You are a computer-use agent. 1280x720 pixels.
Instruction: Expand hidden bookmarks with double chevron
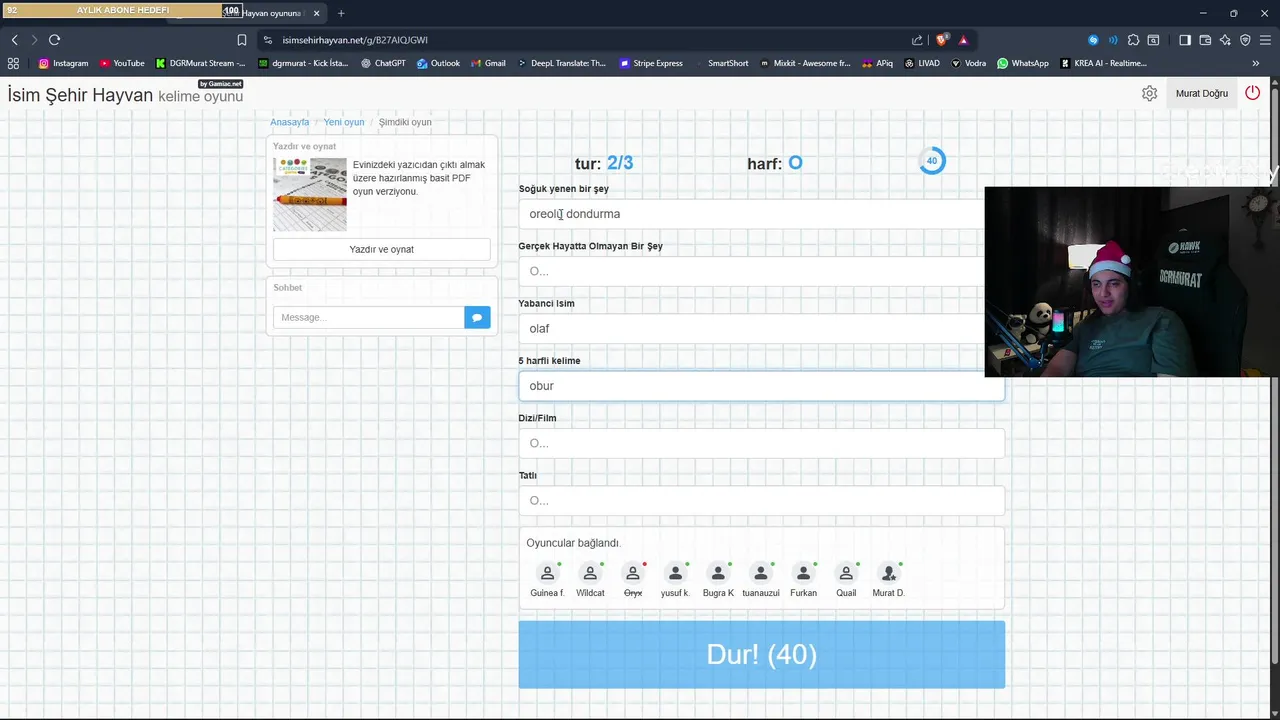[1255, 63]
